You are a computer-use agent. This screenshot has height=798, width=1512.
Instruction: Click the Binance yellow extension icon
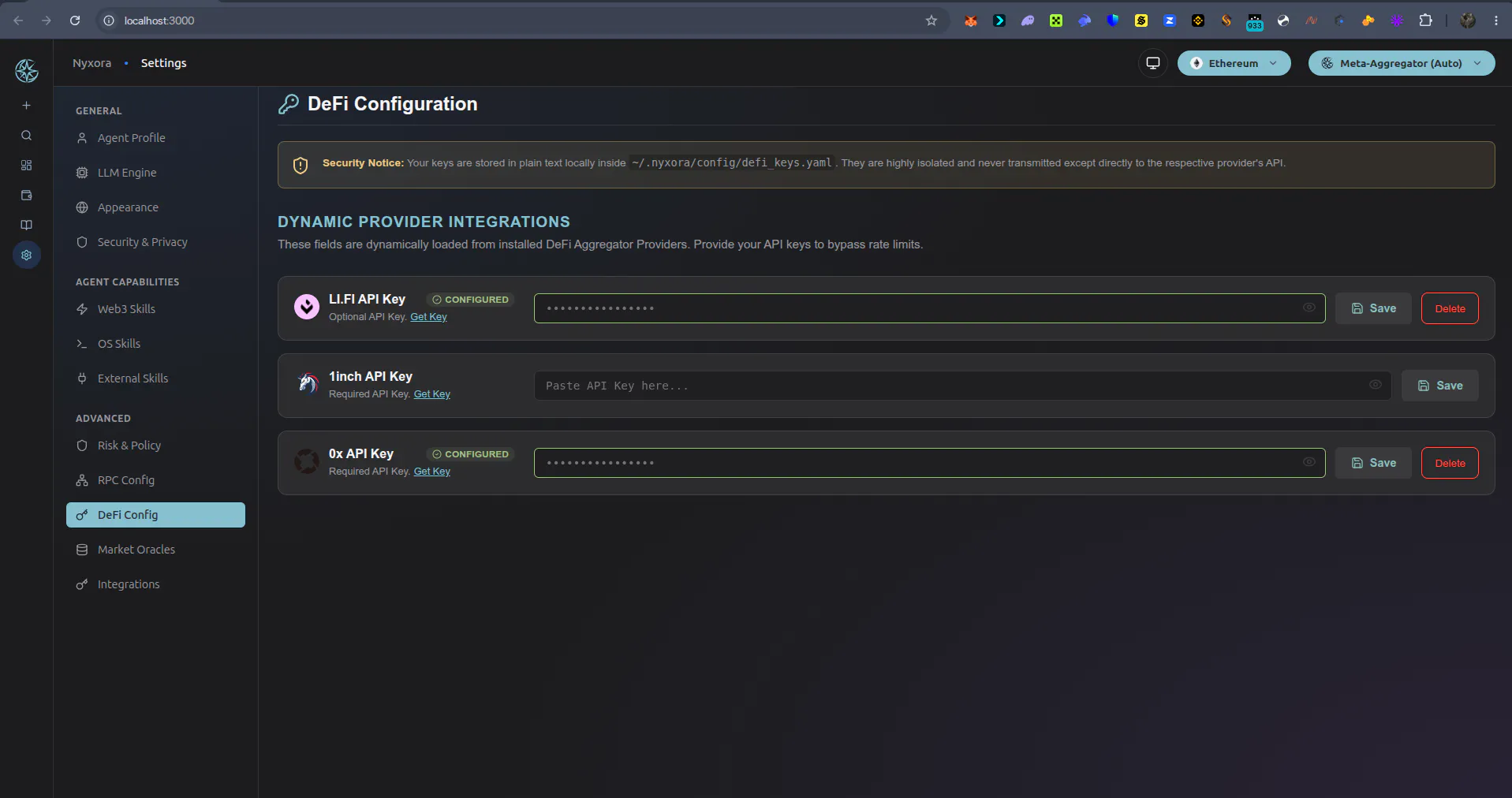pos(1198,21)
